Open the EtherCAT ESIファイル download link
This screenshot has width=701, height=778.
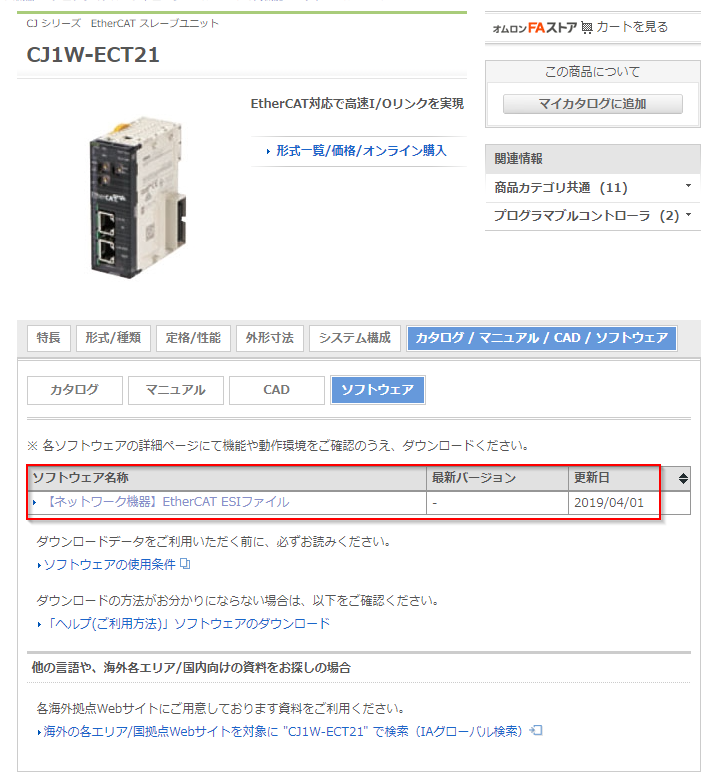[x=167, y=502]
